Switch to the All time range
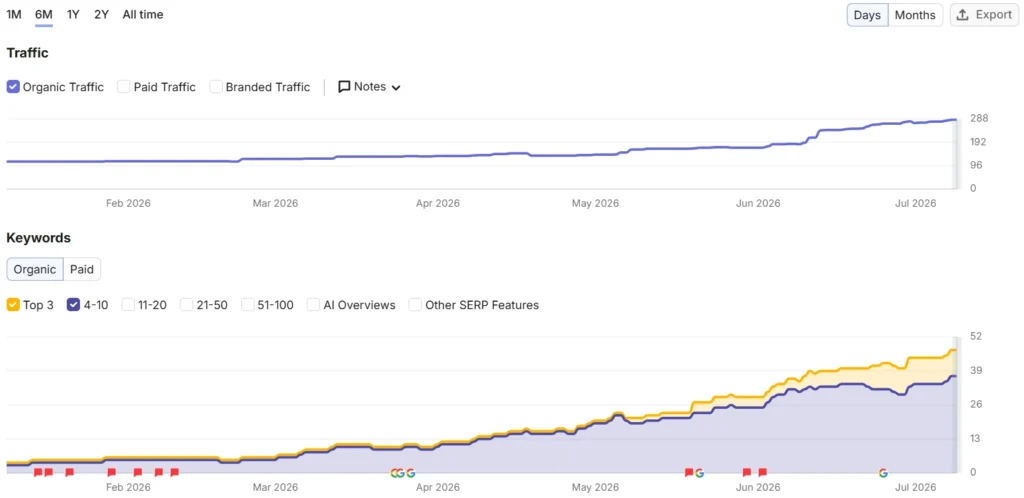This screenshot has width=1024, height=498. (x=143, y=14)
